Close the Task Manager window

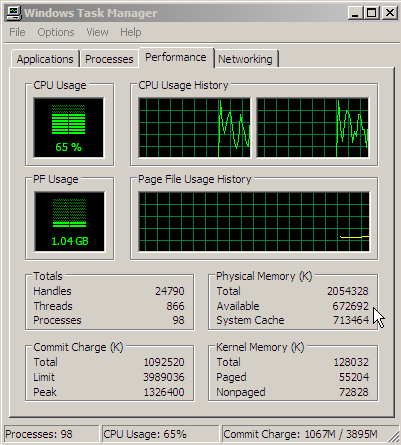(389, 13)
